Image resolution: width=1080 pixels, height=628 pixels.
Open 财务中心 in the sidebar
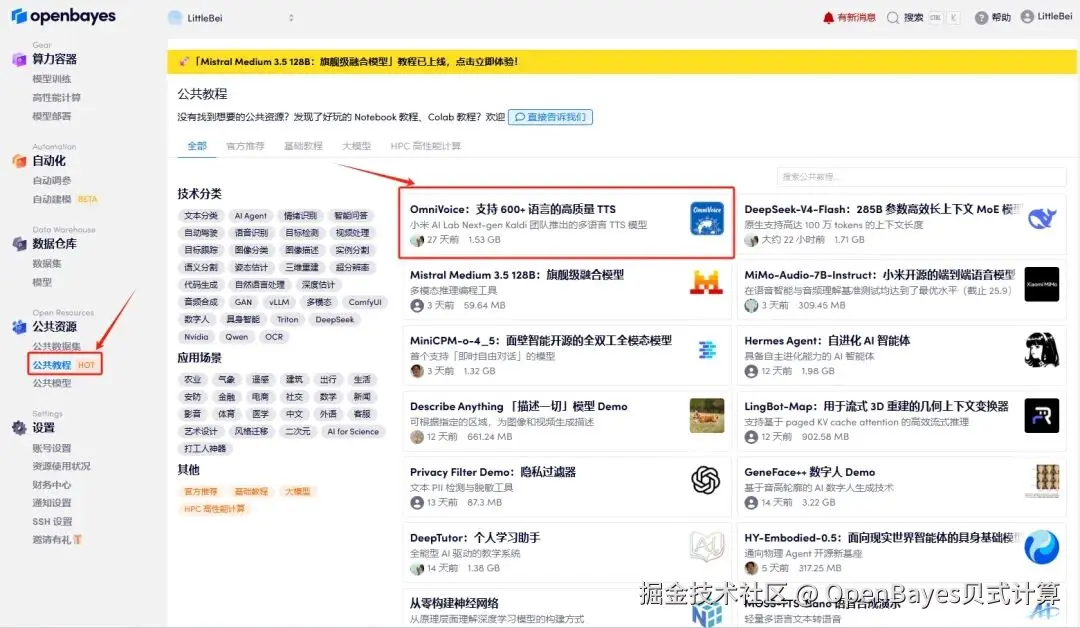[52, 485]
